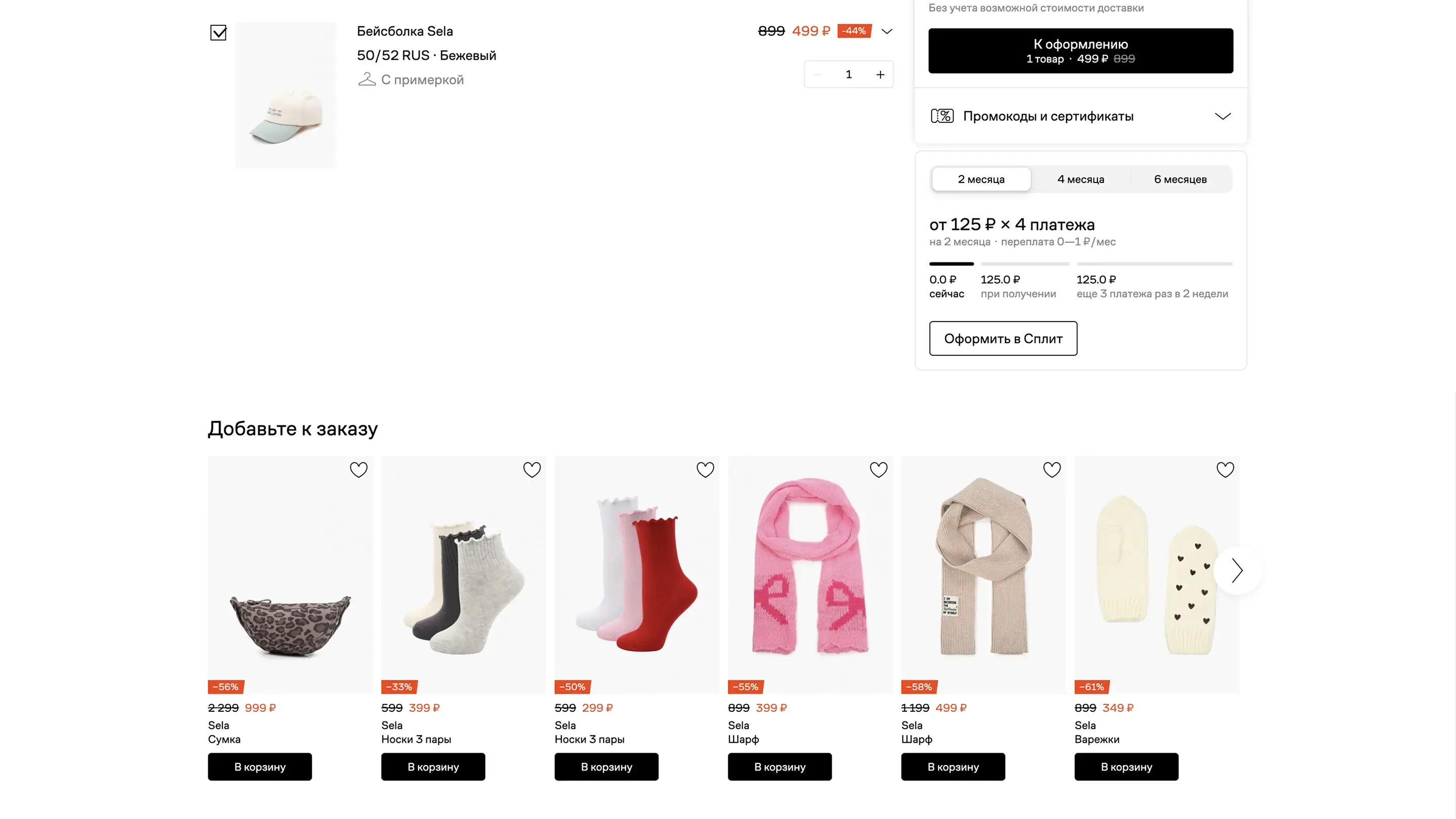Decrease cap quantity with minus button
The width and height of the screenshot is (1456, 819).
817,75
